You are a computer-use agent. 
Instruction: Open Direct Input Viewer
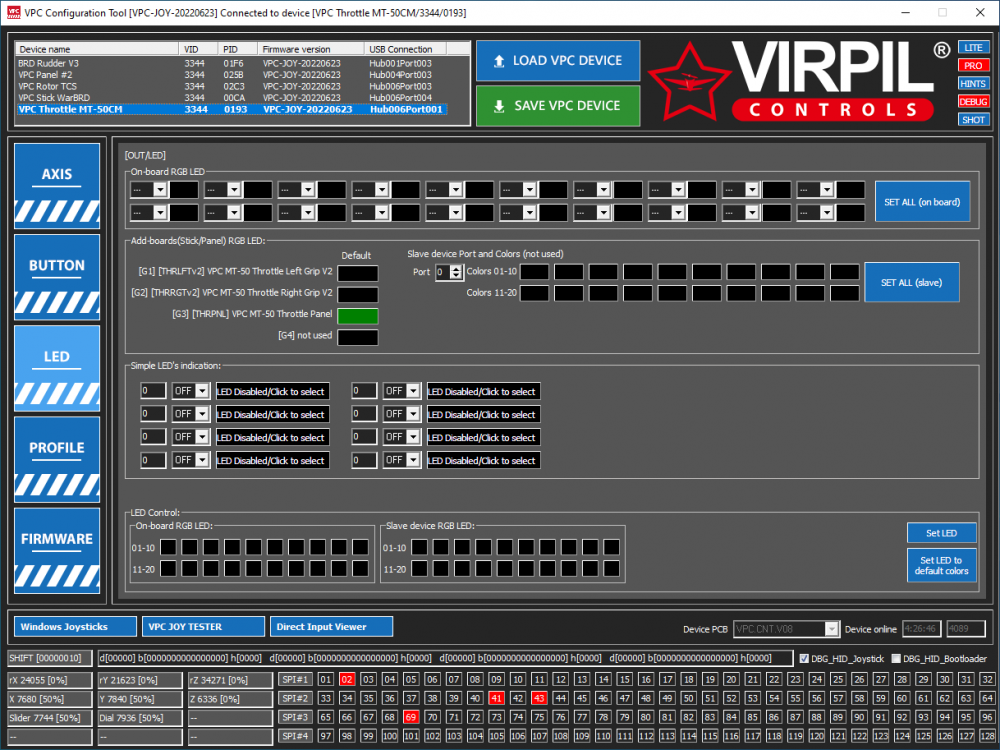pos(331,626)
